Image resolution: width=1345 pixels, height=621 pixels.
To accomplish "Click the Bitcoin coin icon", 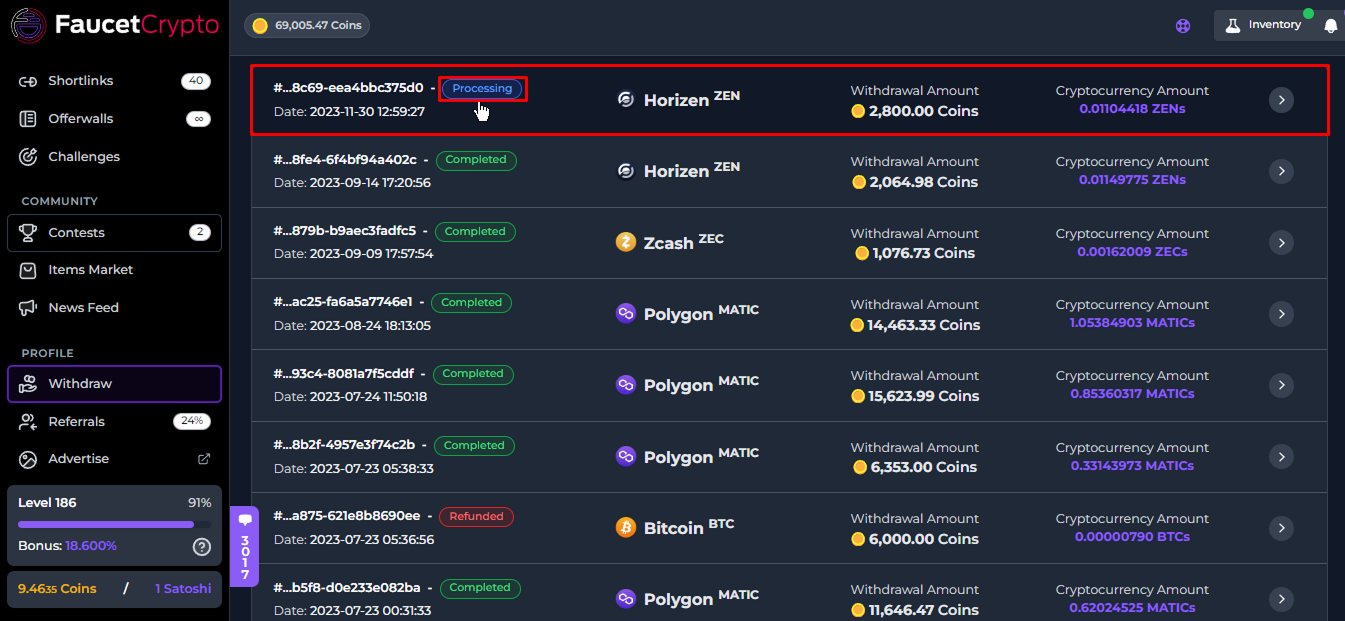I will pos(626,527).
